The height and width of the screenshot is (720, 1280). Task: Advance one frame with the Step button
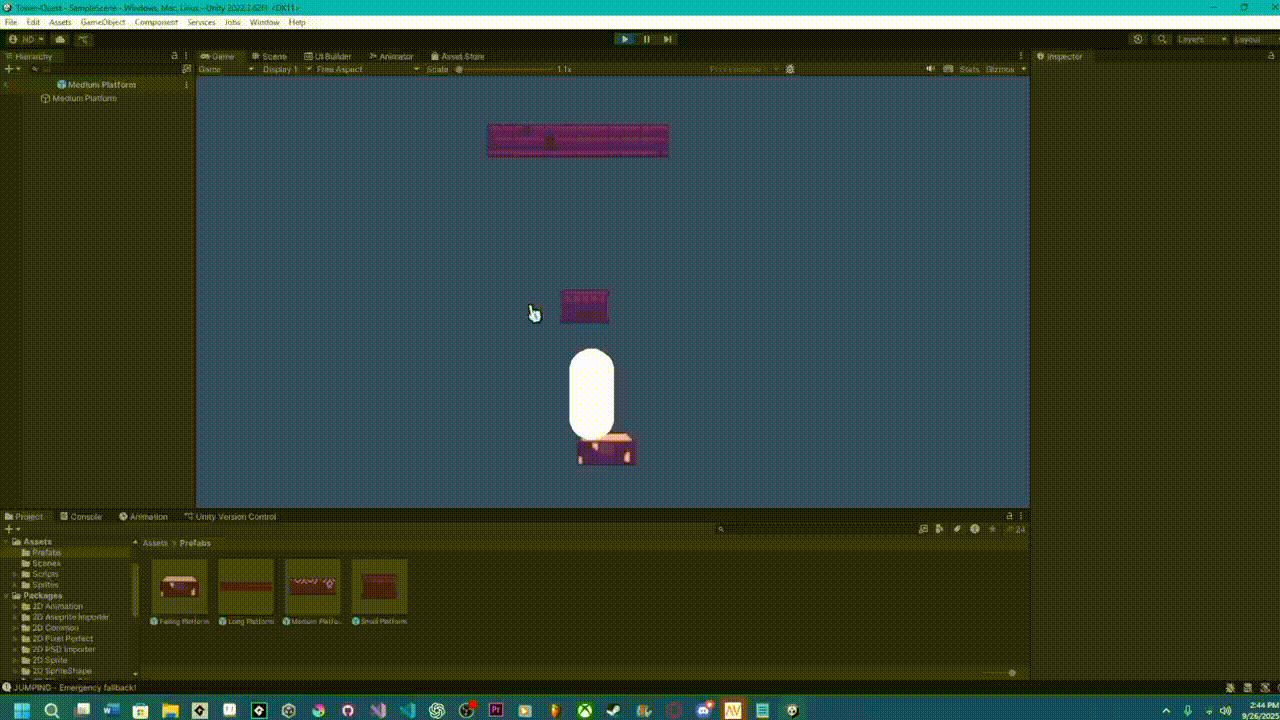(x=667, y=39)
